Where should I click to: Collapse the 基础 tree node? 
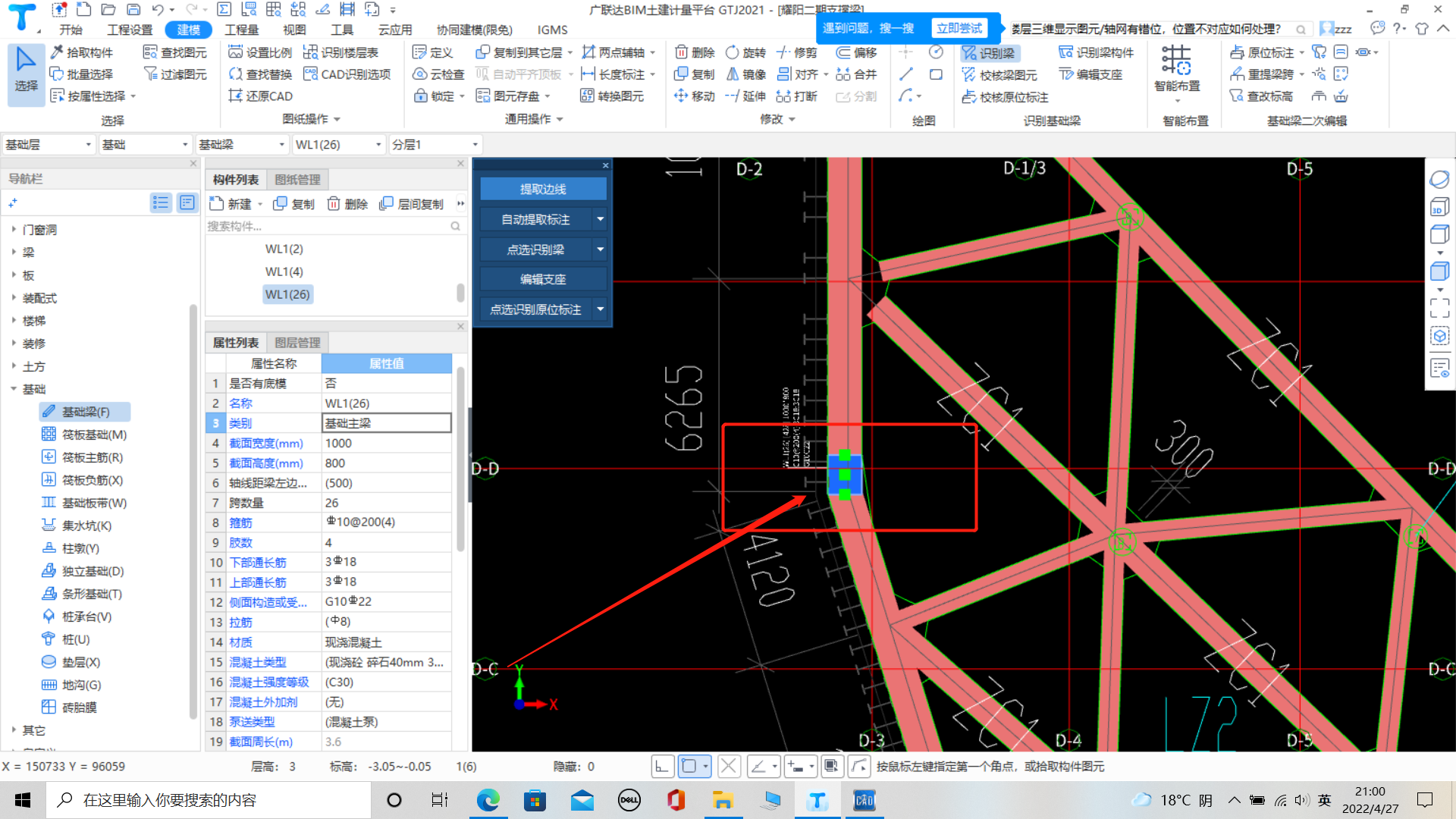[14, 388]
